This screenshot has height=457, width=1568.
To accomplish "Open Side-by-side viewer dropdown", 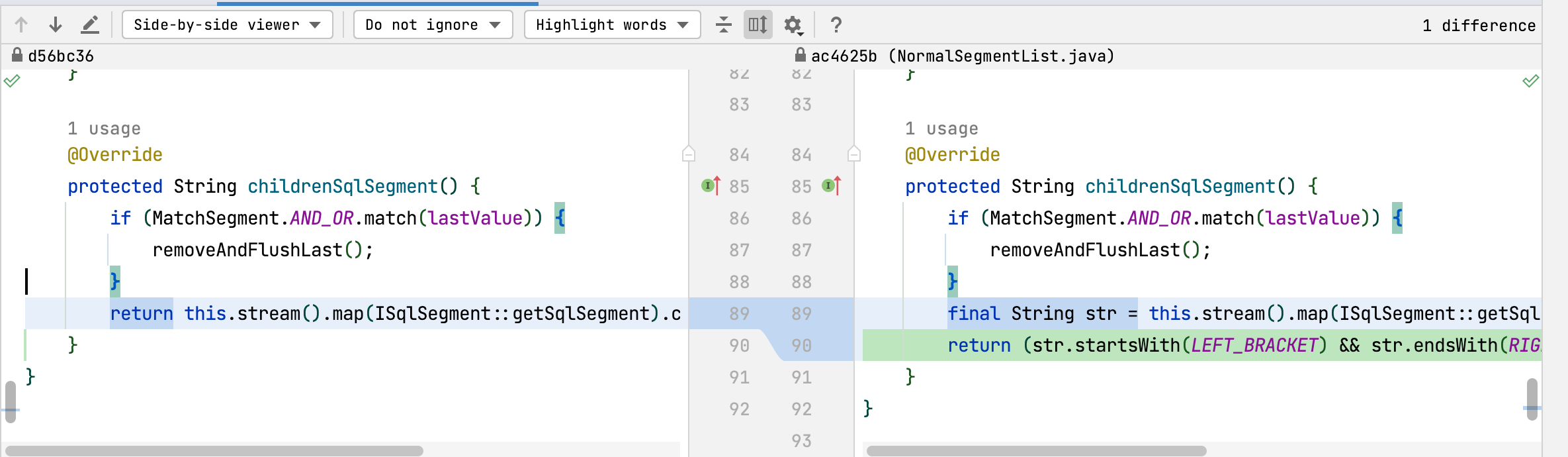I will coord(227,25).
